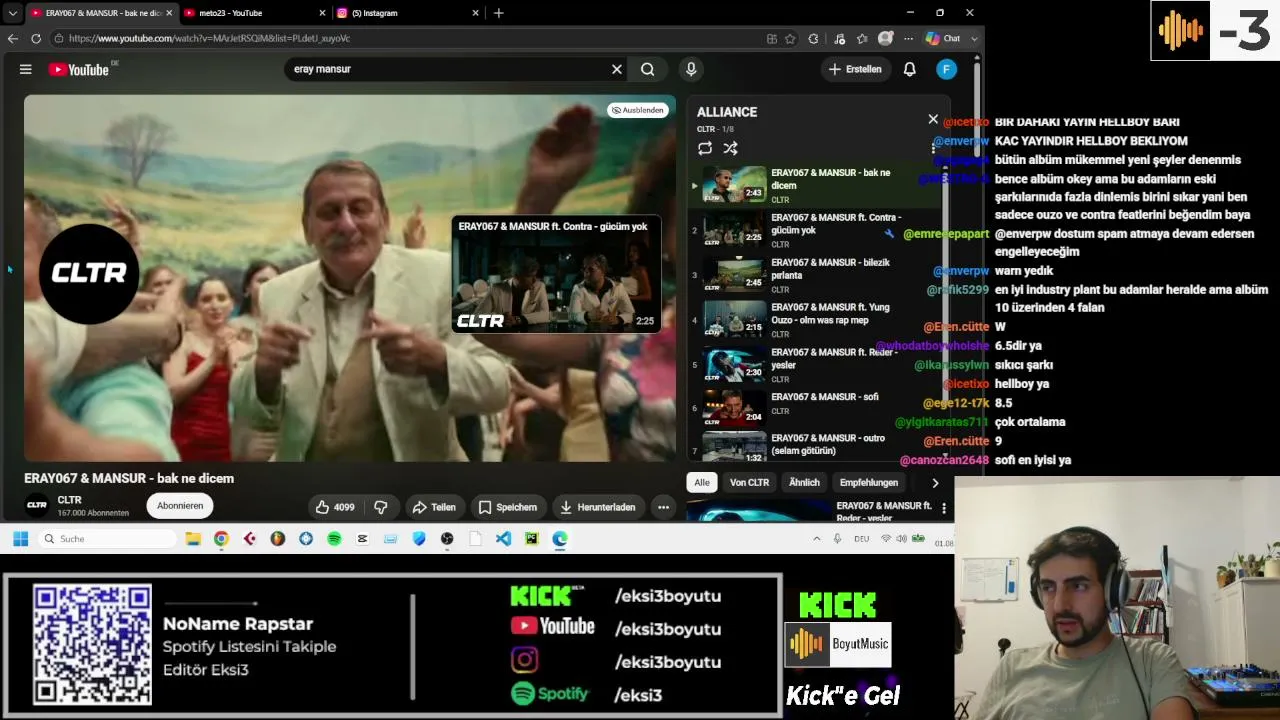Open PyCharm from the taskbar

[531, 539]
